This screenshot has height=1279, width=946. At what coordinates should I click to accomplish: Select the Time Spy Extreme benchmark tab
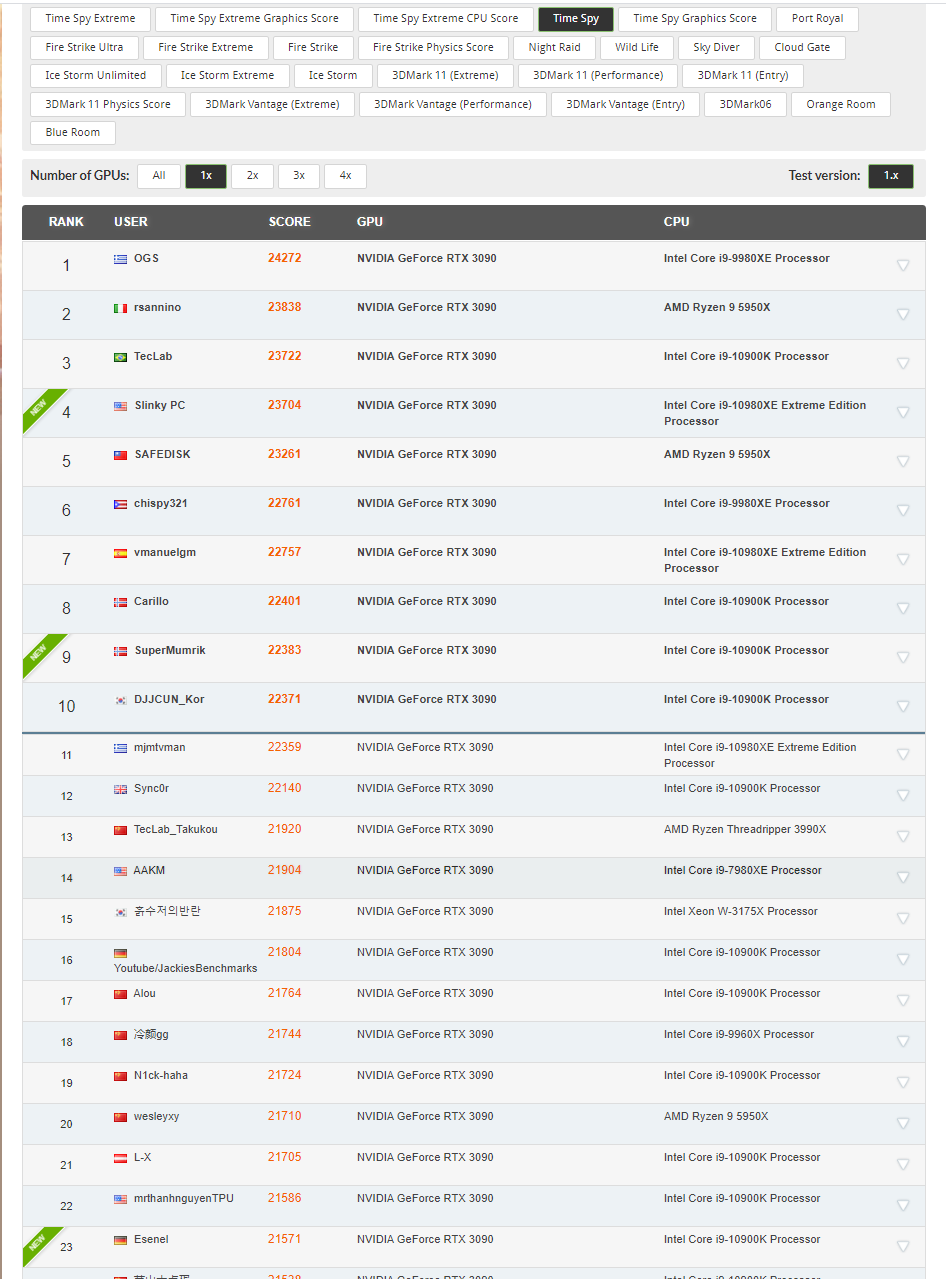coord(90,19)
